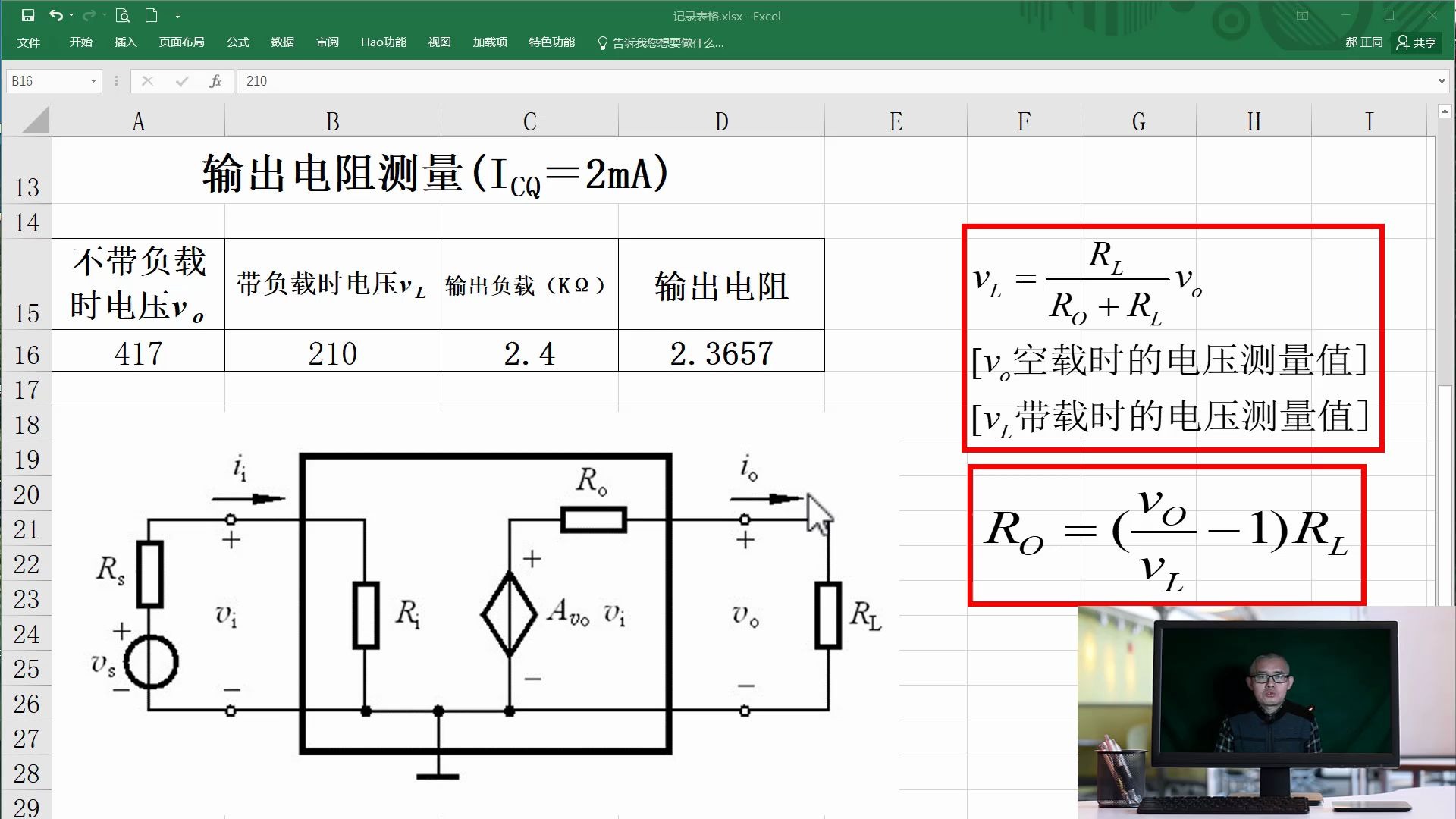Click cell B16 input field
1456x819 pixels.
[330, 353]
